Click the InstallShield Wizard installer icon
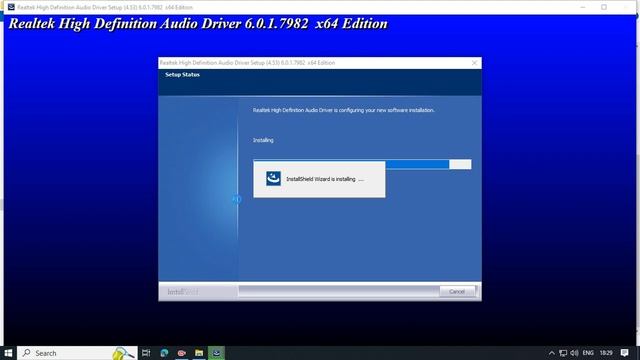Viewport: 640px width, 360px height. tap(273, 179)
